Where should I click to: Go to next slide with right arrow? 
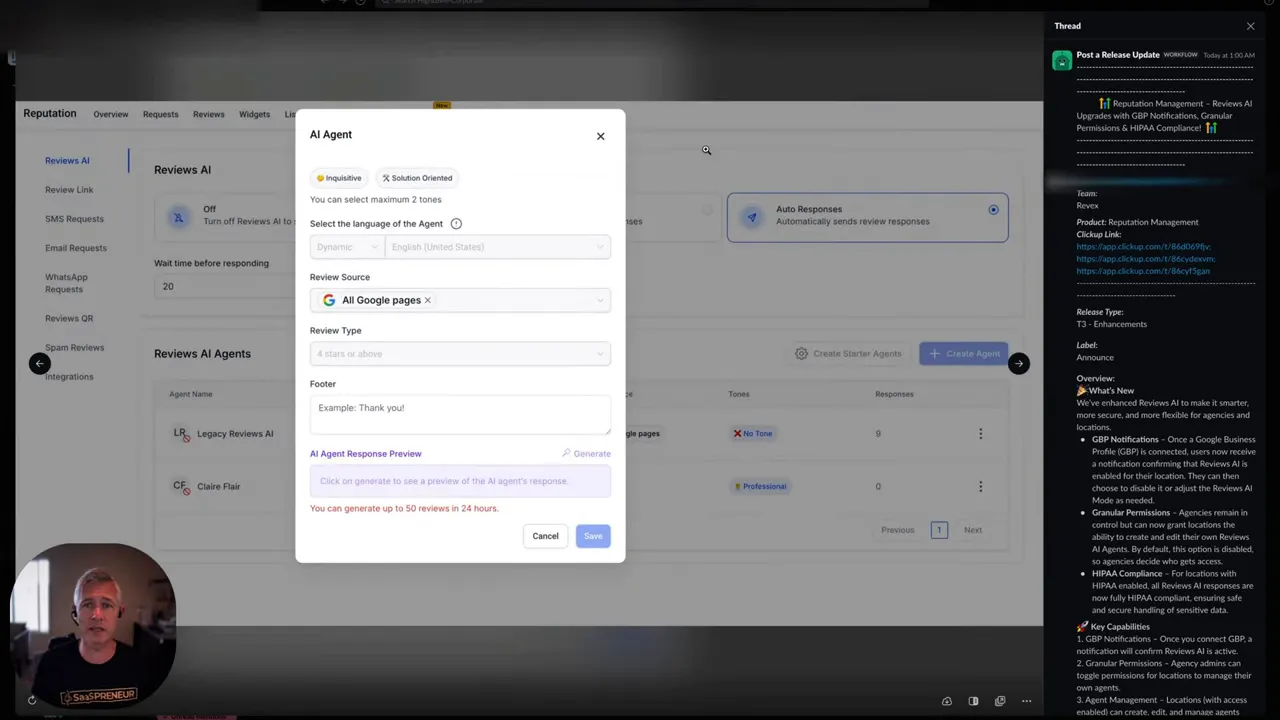[1018, 364]
